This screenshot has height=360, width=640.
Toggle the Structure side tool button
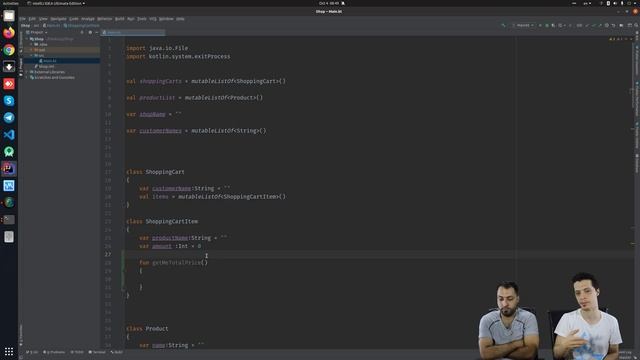click(x=21, y=41)
